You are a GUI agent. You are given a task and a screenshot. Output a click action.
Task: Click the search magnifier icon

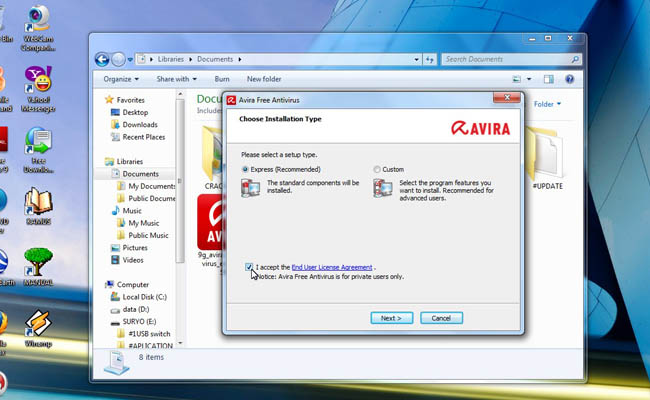[575, 59]
